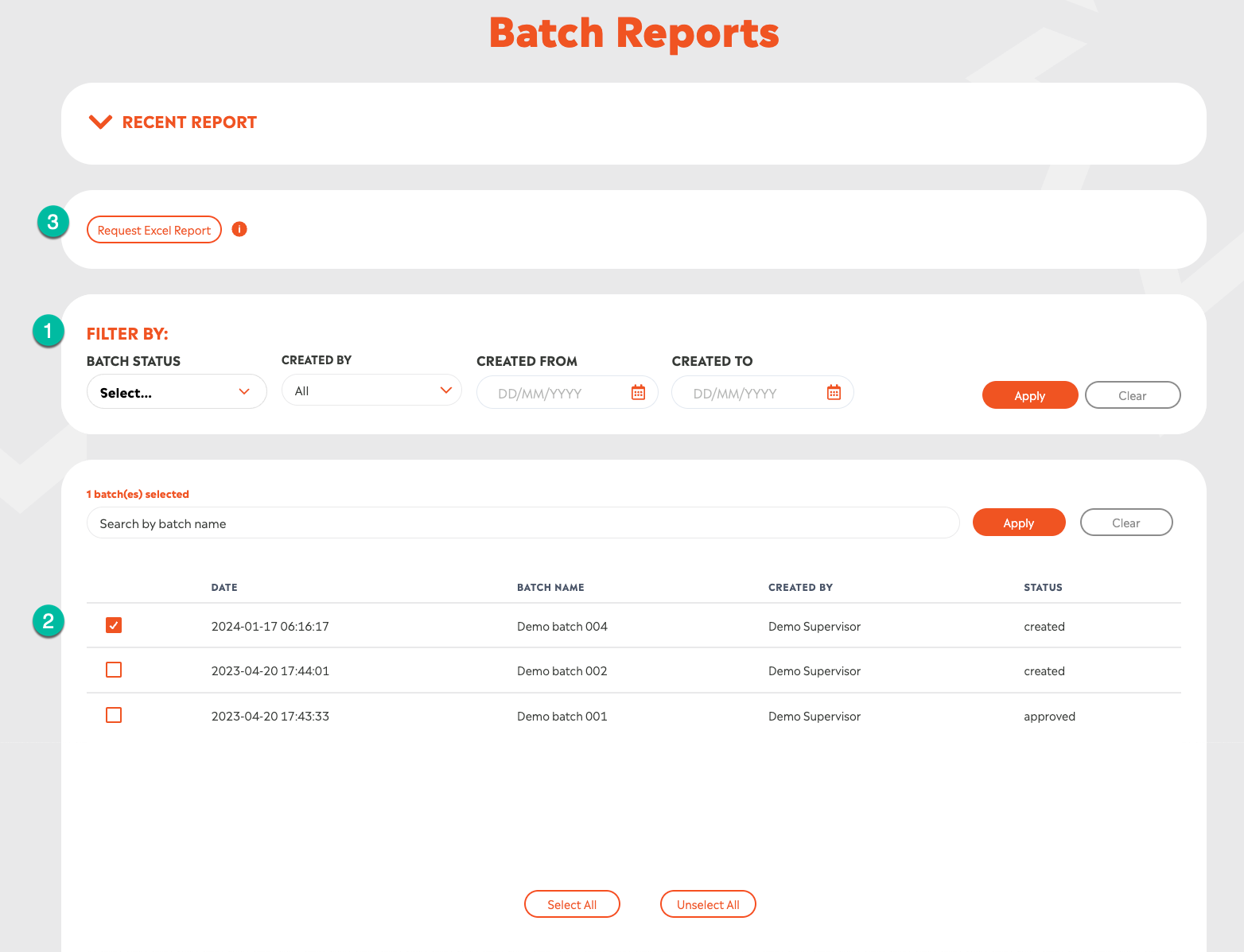Click the Unselect All button
Screen dimensions: 1244x952
tap(708, 904)
